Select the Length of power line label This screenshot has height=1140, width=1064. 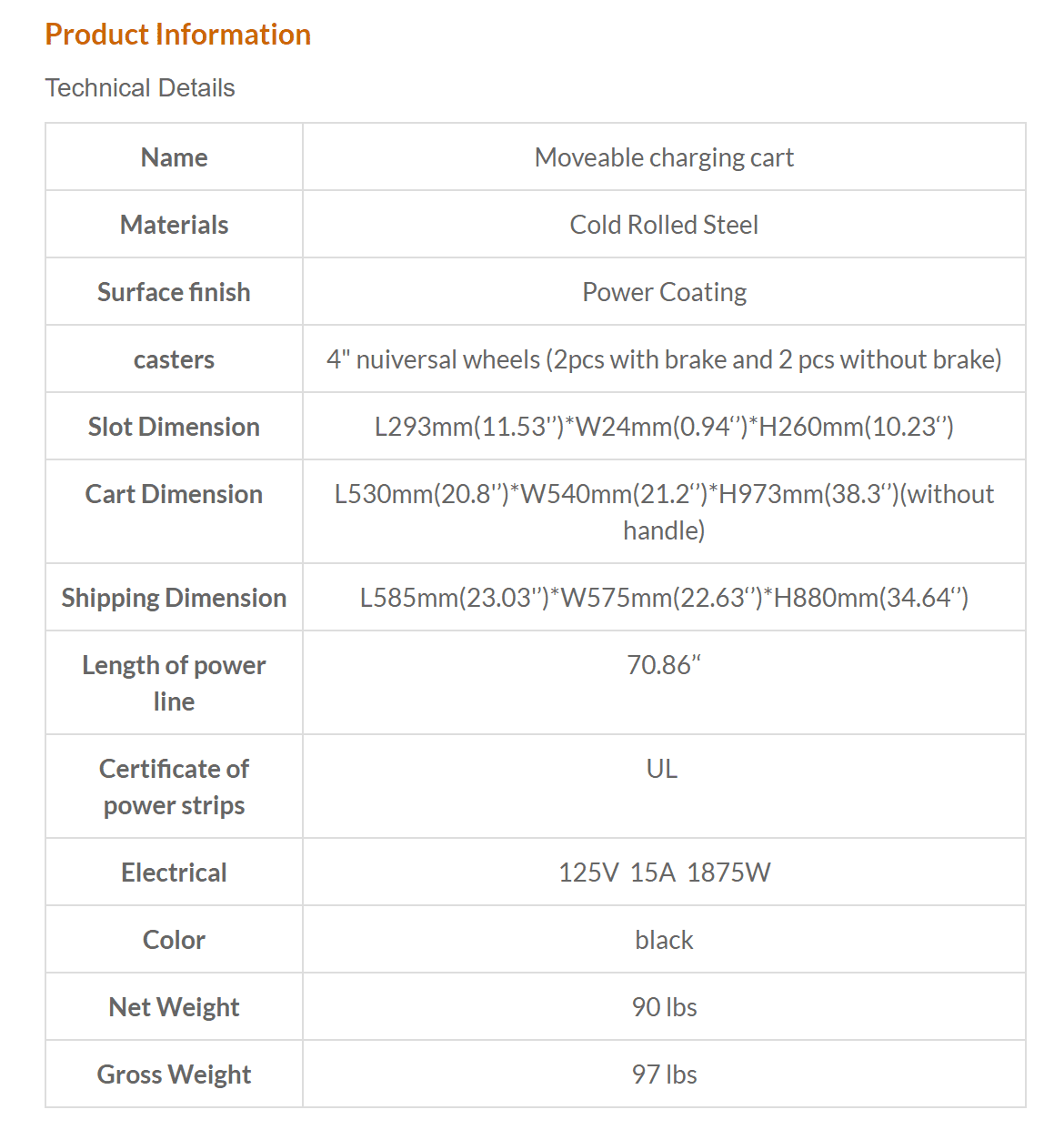[174, 682]
